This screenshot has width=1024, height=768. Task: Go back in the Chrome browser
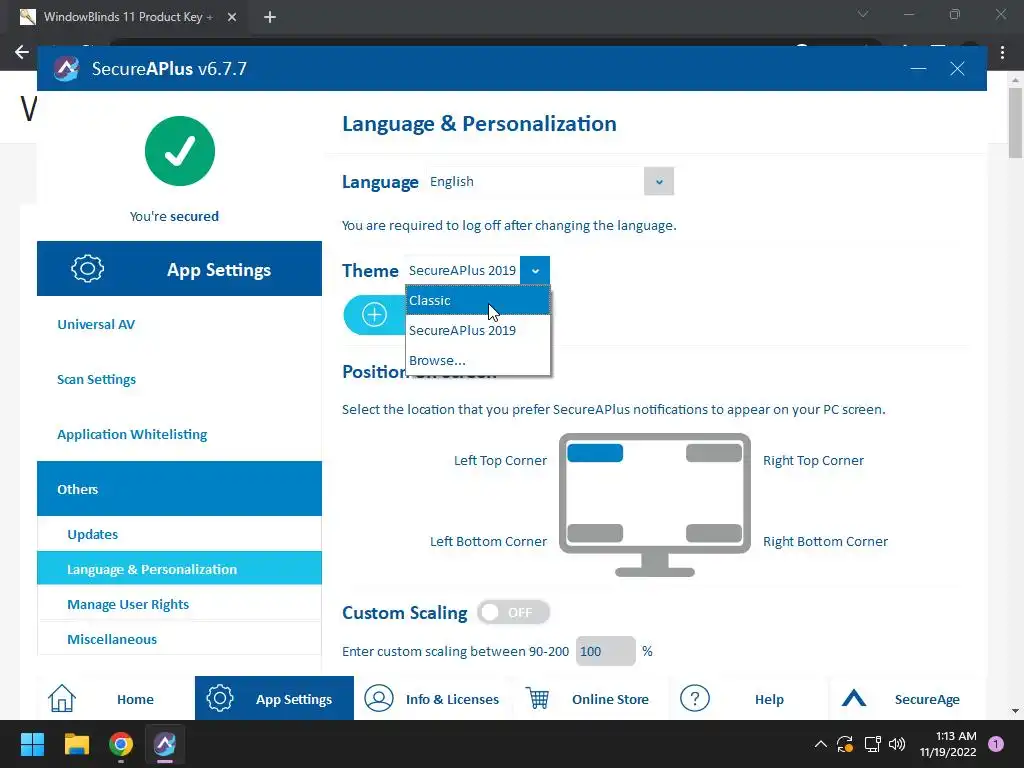[x=22, y=52]
